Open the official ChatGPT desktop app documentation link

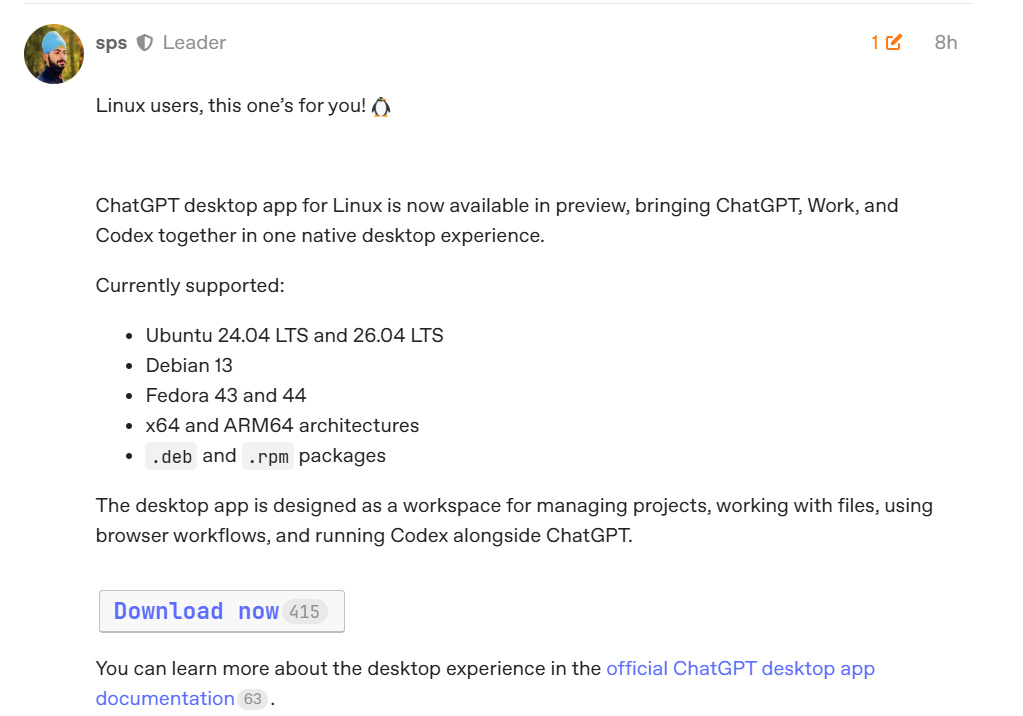click(x=485, y=683)
